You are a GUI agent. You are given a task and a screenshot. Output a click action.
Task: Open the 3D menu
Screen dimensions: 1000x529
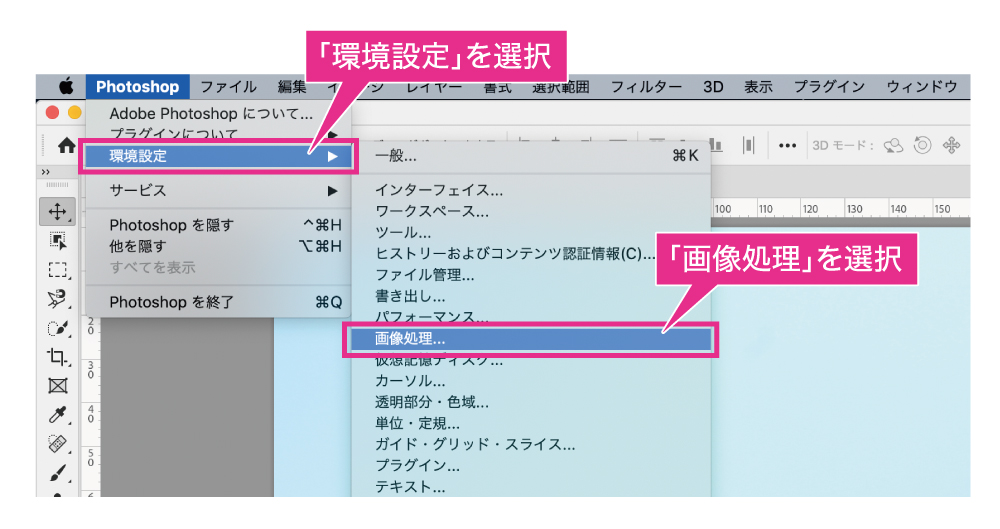point(713,87)
